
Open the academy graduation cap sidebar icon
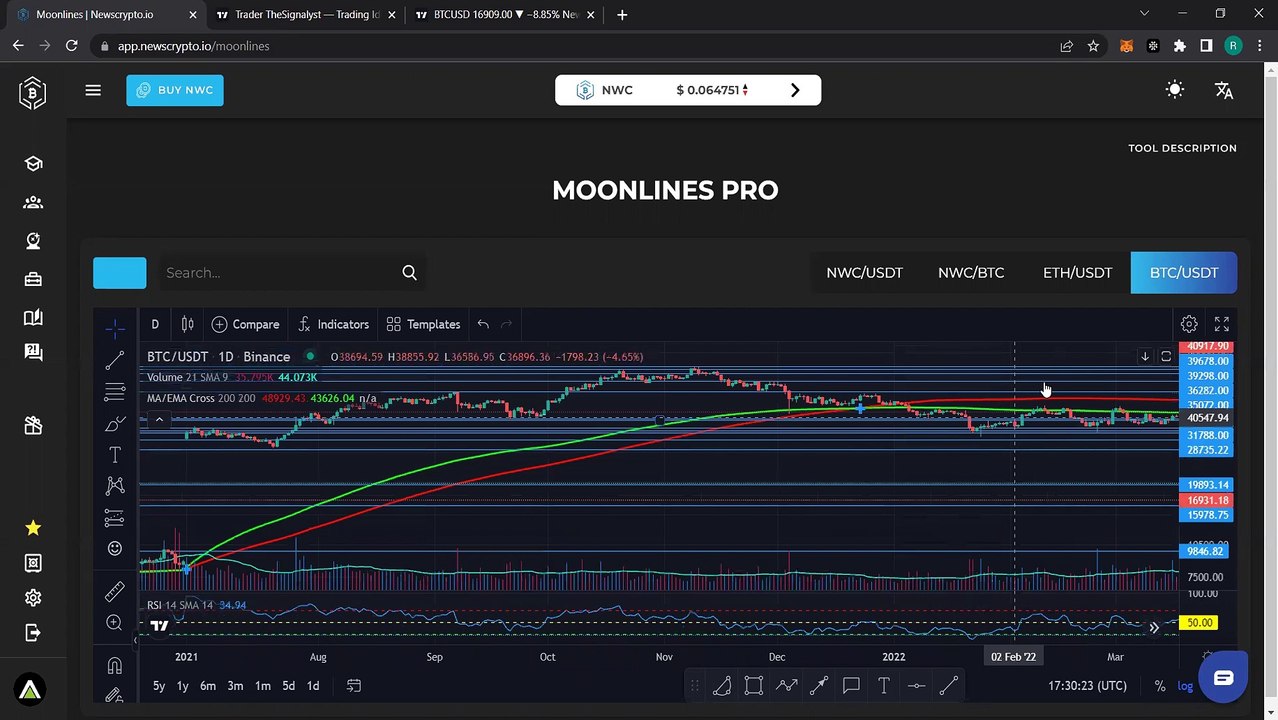pyautogui.click(x=33, y=163)
